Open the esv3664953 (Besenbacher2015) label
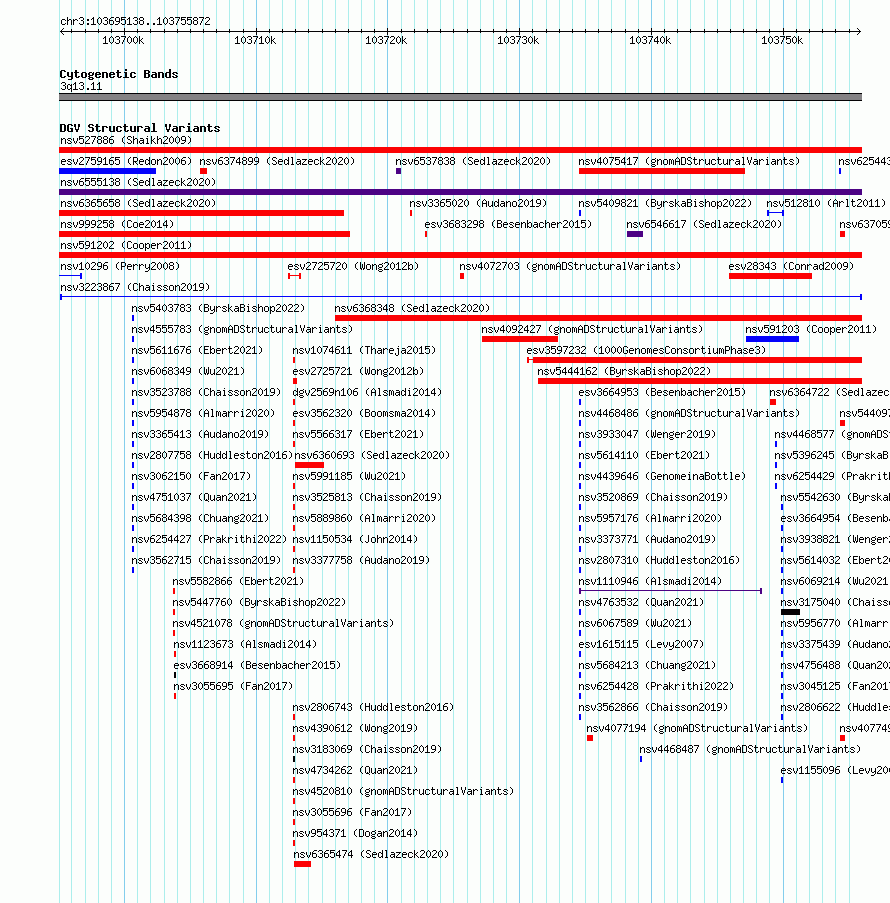The height and width of the screenshot is (903, 890). coord(662,392)
